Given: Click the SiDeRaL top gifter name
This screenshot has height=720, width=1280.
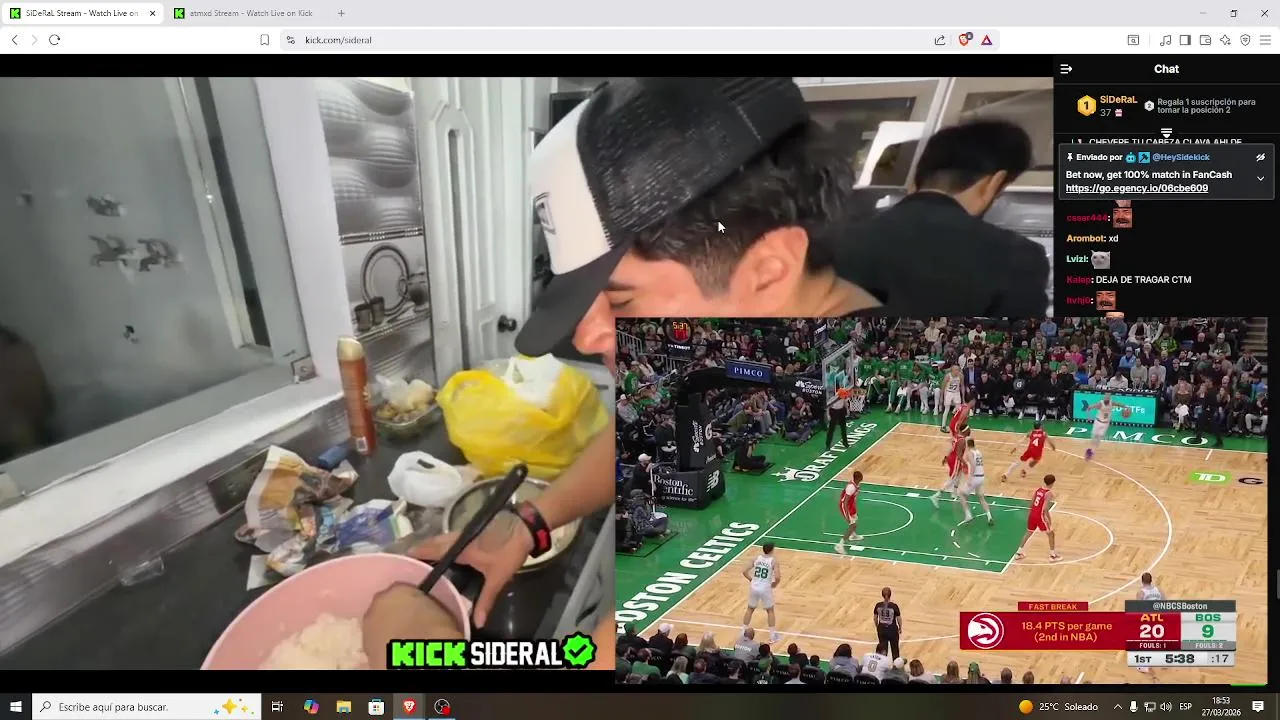Looking at the screenshot, I should (1118, 100).
